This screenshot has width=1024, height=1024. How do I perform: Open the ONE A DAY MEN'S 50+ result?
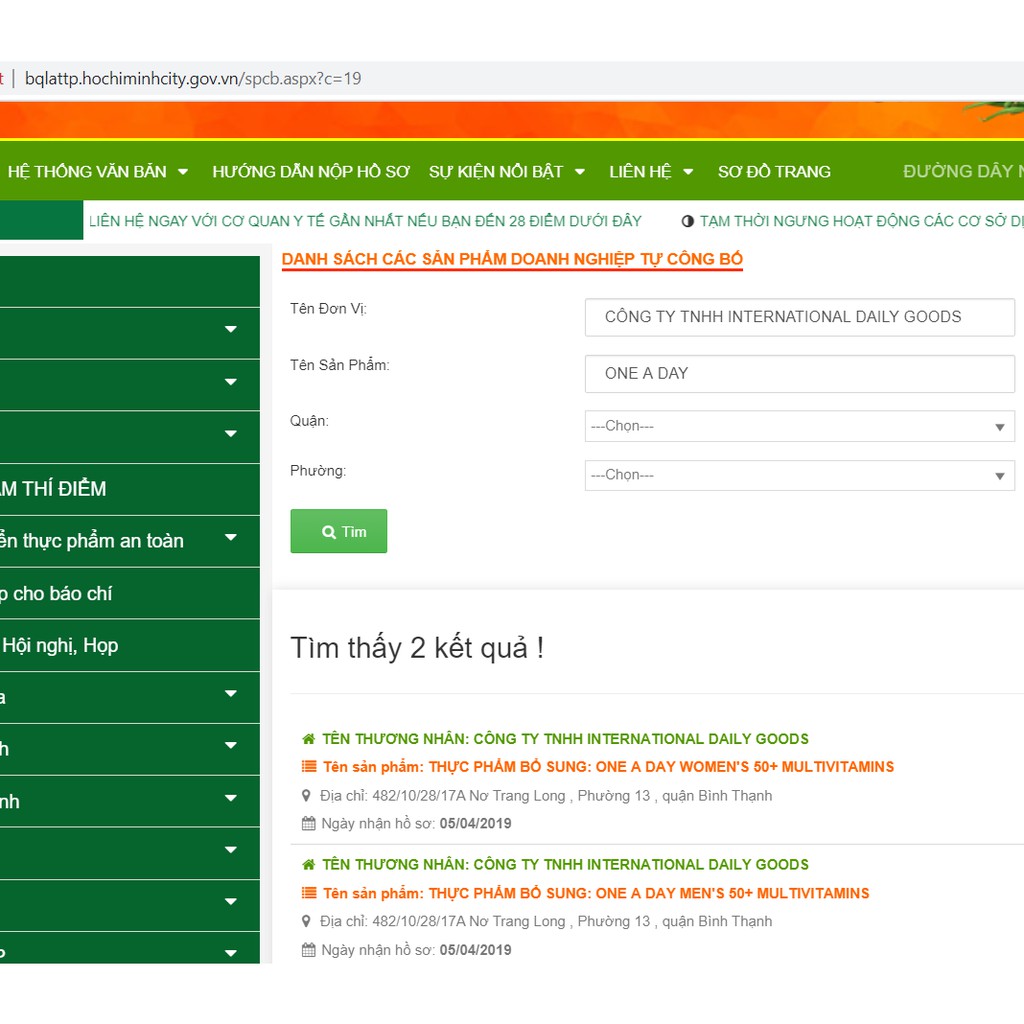pos(596,893)
